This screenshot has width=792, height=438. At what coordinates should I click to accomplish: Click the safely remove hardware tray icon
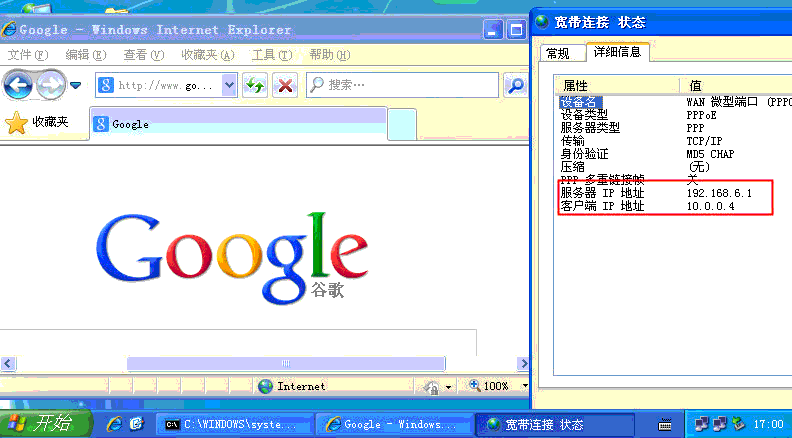(739, 424)
